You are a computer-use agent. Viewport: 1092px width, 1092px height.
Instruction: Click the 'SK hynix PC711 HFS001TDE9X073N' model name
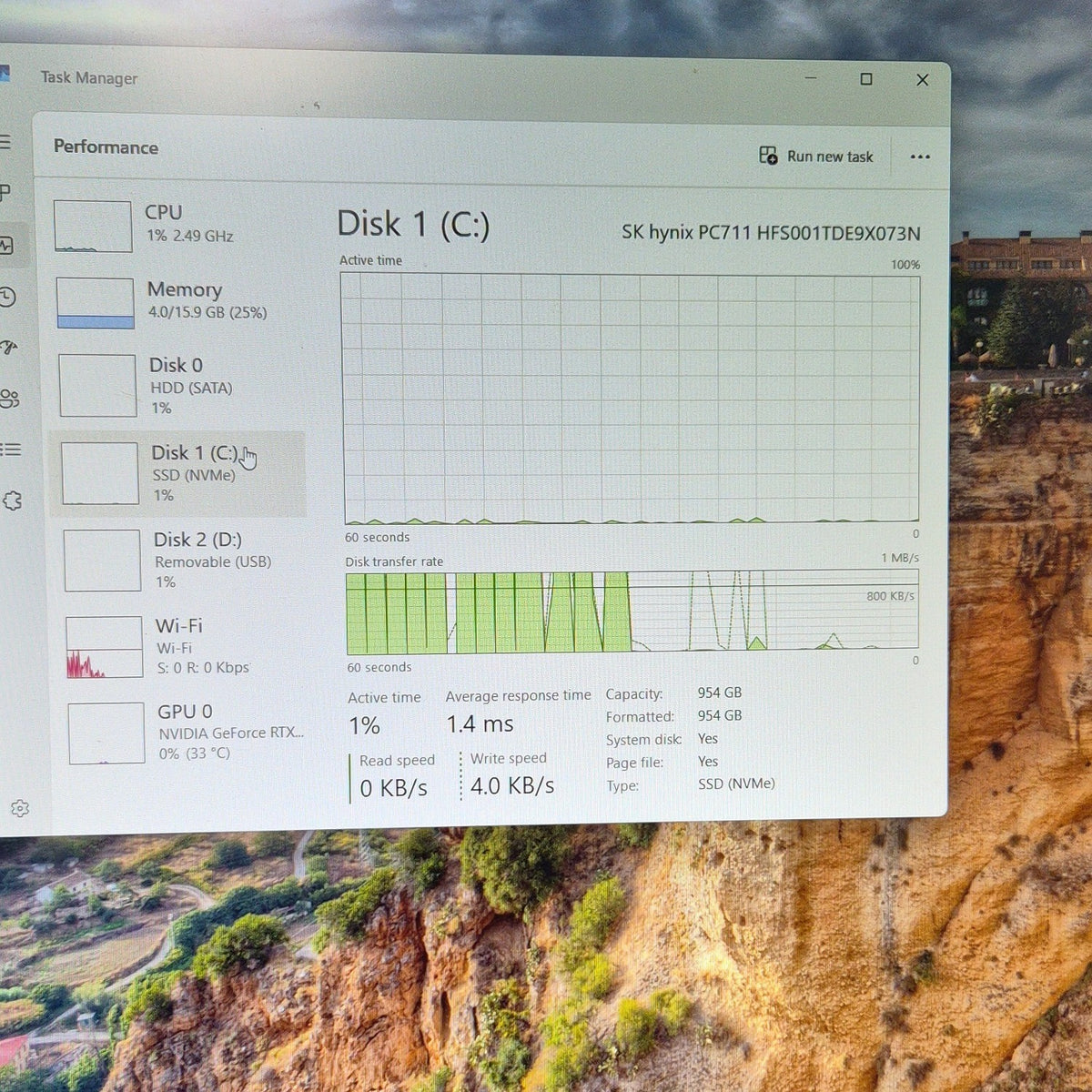point(771,233)
